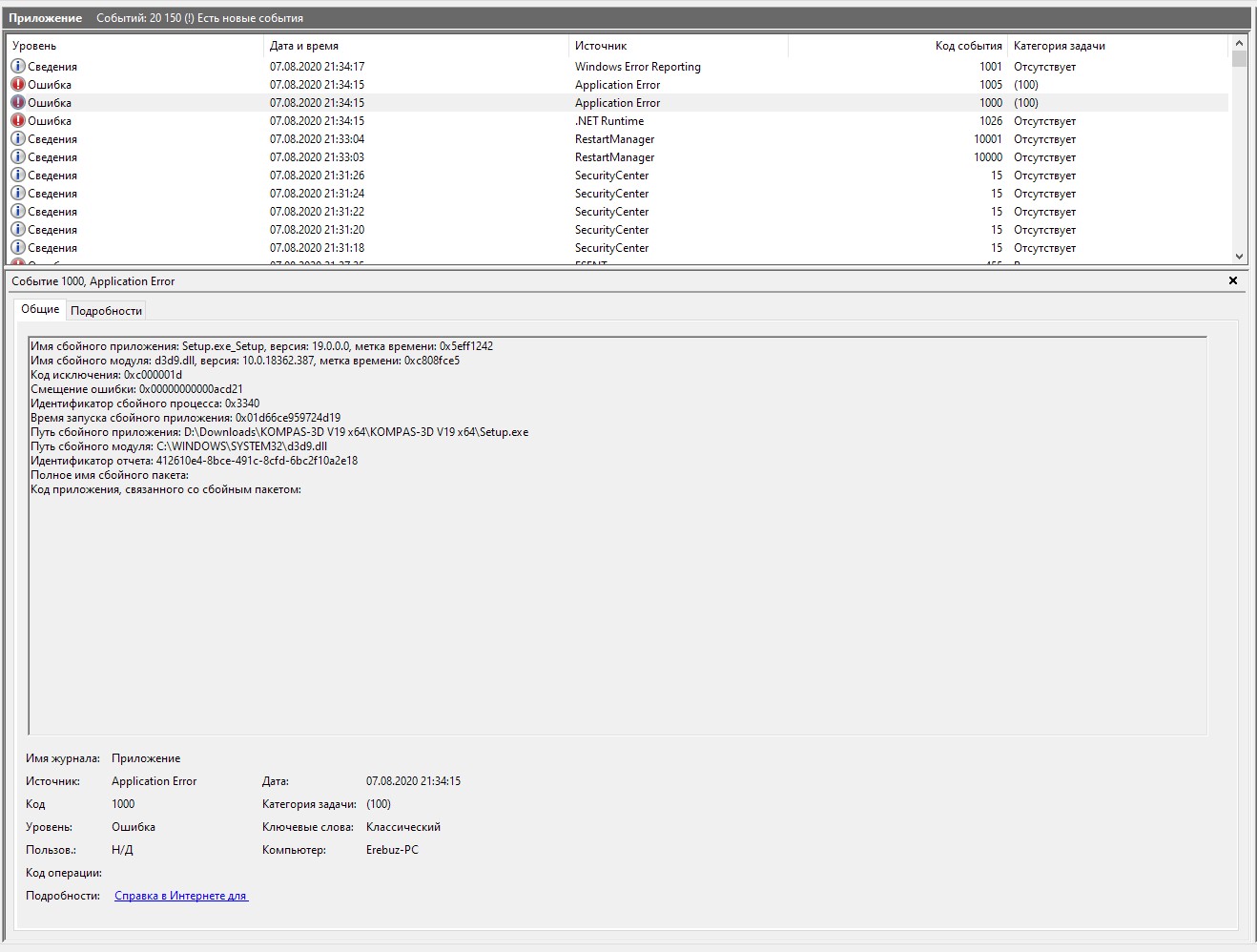Click Событие 1000, Application Error pane title
The height and width of the screenshot is (952, 1257).
[93, 281]
